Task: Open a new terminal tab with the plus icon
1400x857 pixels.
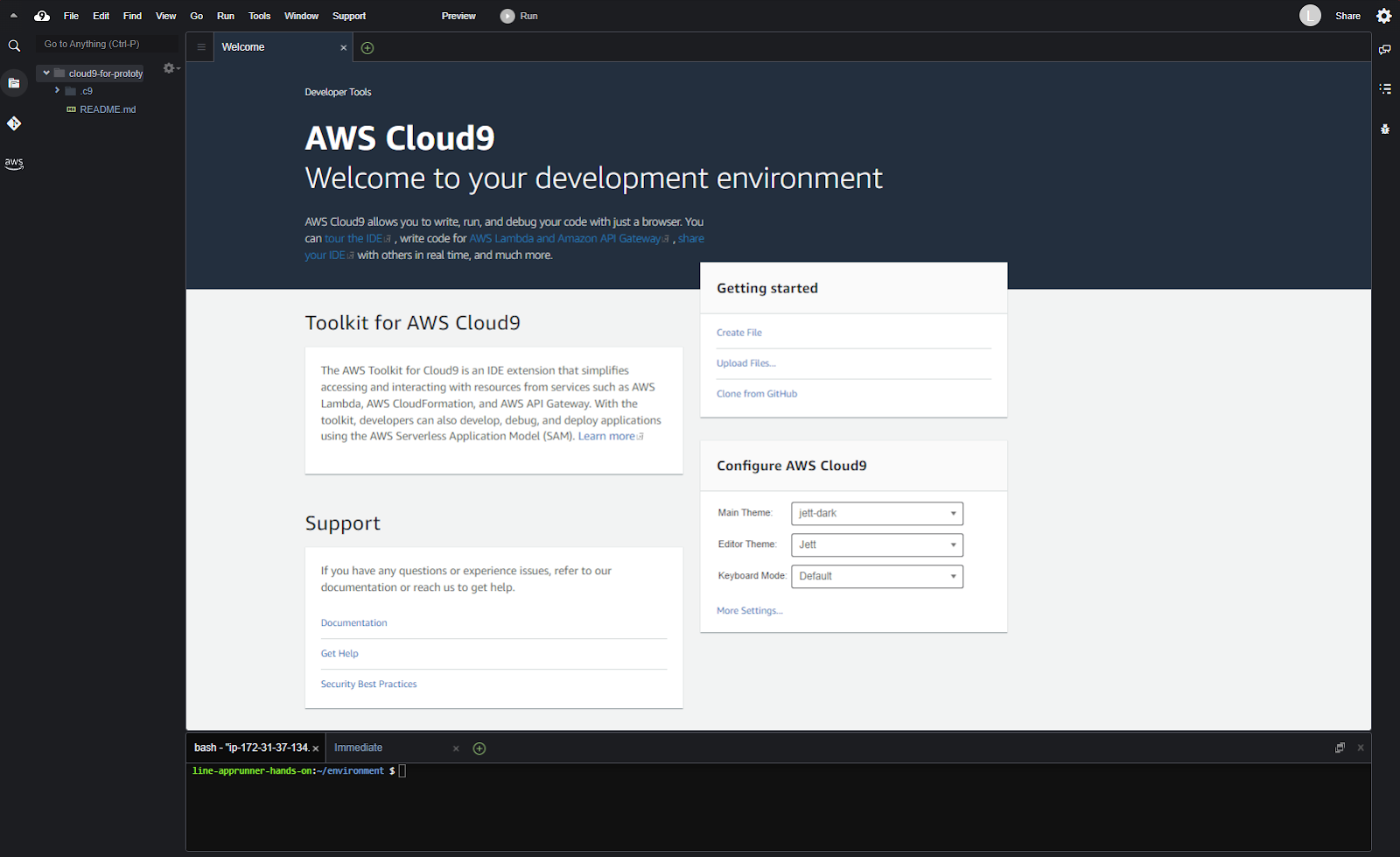Action: (479, 748)
